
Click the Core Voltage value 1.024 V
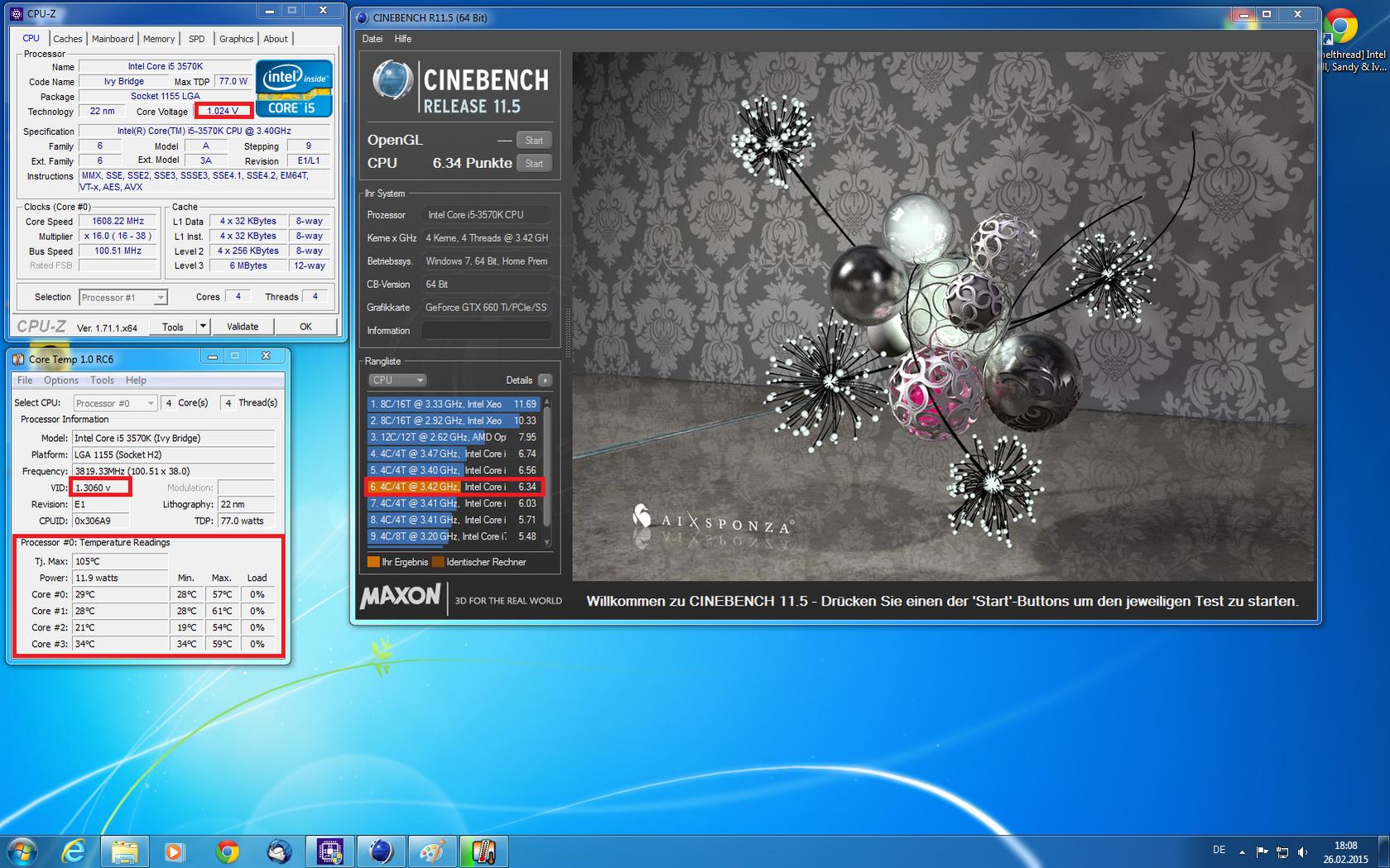tap(223, 111)
